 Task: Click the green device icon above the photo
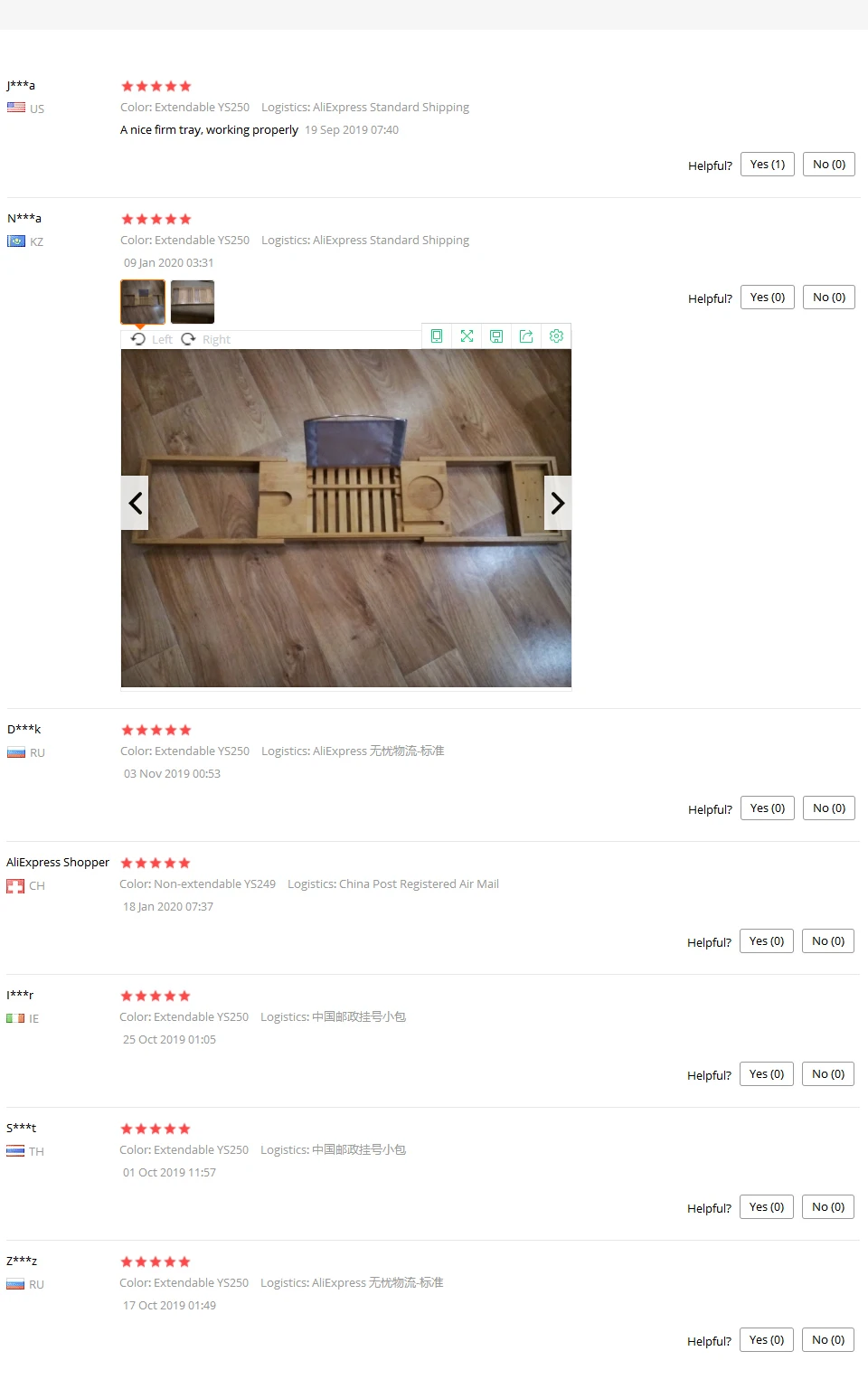pos(437,336)
